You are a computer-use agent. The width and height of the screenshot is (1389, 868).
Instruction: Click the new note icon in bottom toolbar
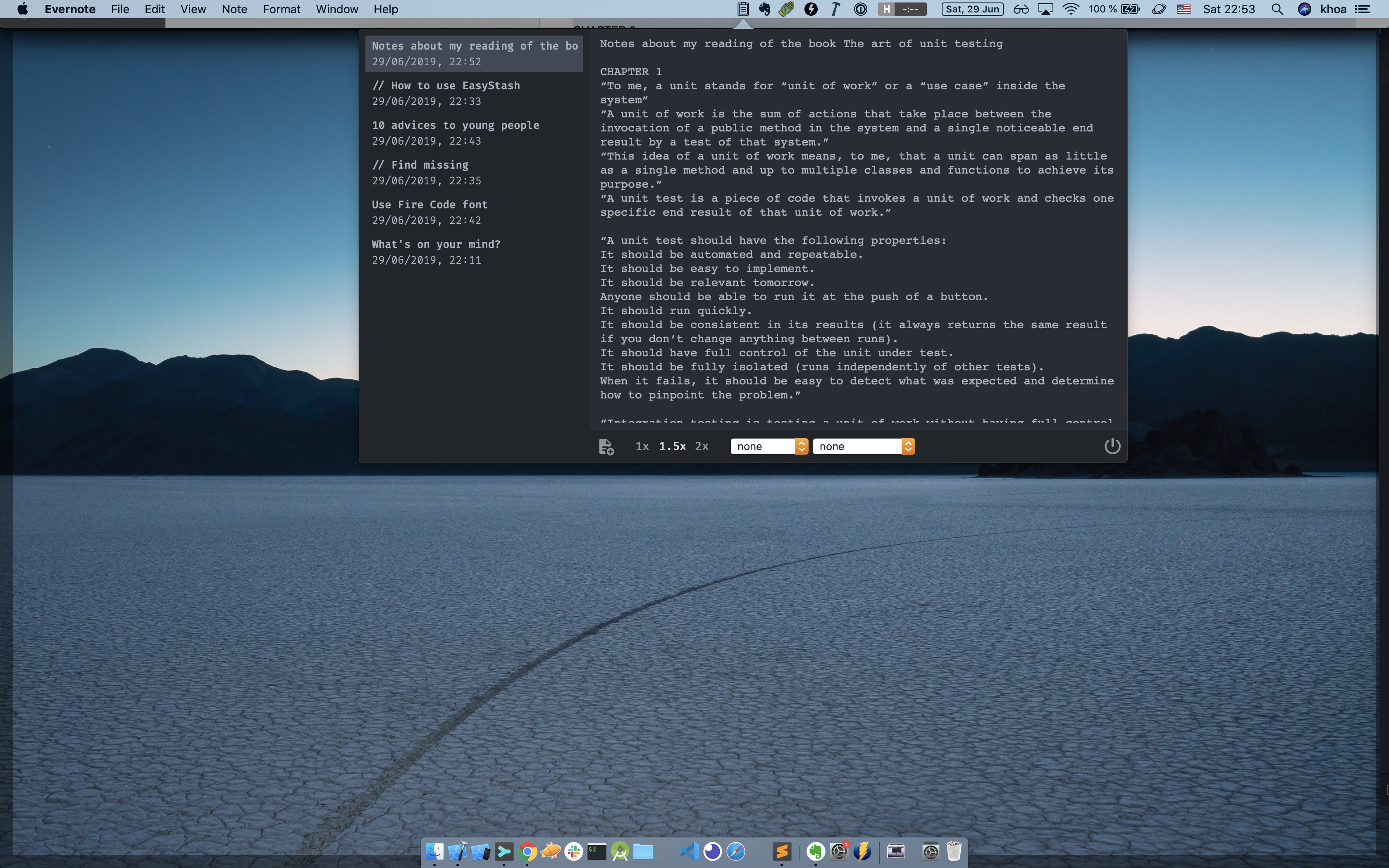(606, 447)
